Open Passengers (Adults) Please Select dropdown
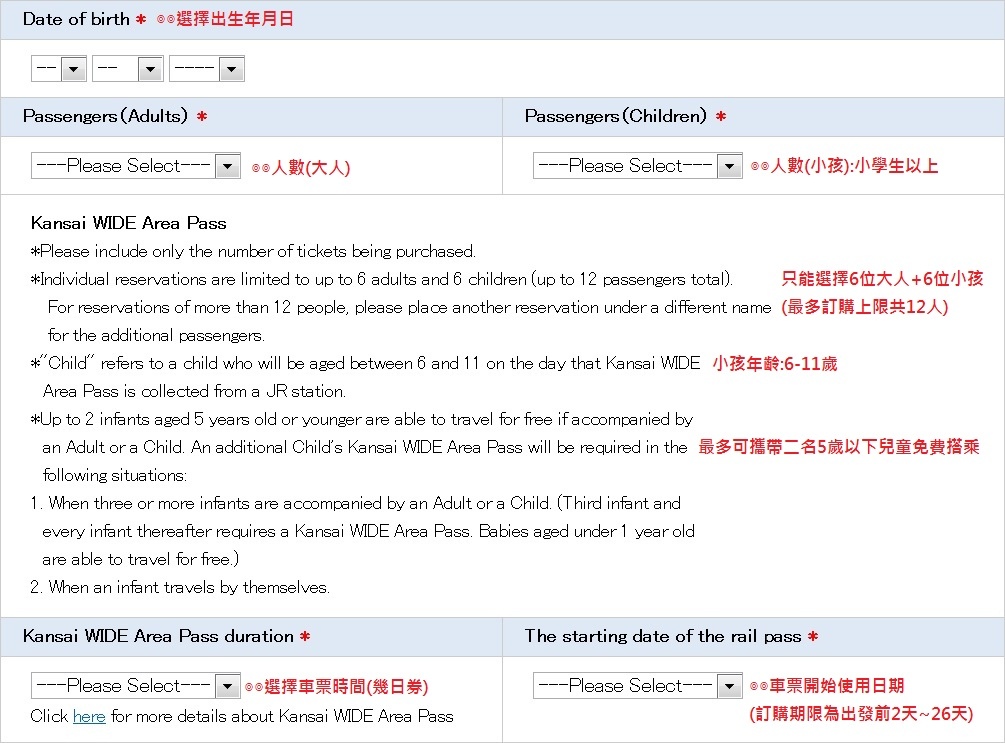 [x=135, y=166]
